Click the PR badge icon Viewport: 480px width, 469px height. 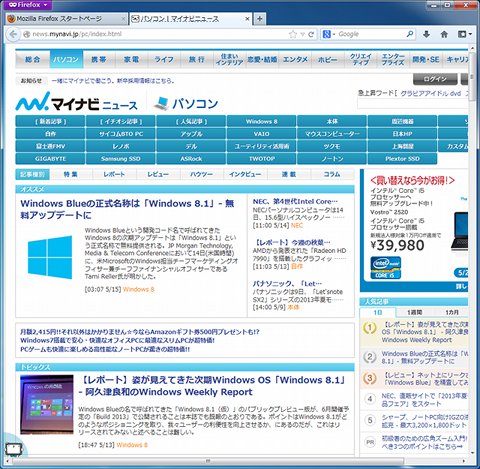tap(370, 442)
